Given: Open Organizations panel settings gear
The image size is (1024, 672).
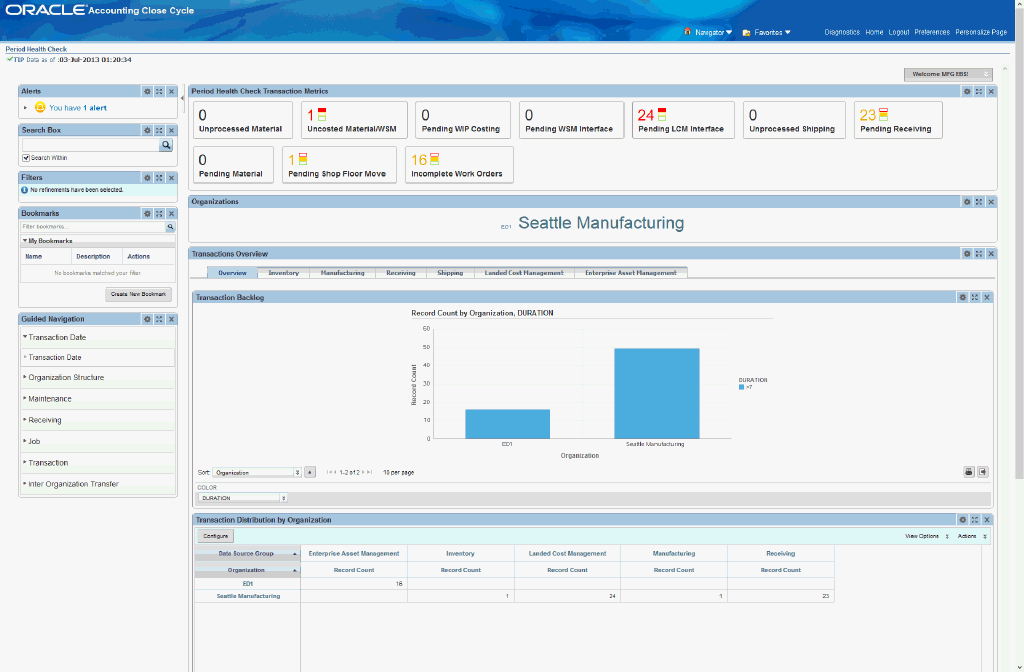Looking at the screenshot, I should [967, 202].
